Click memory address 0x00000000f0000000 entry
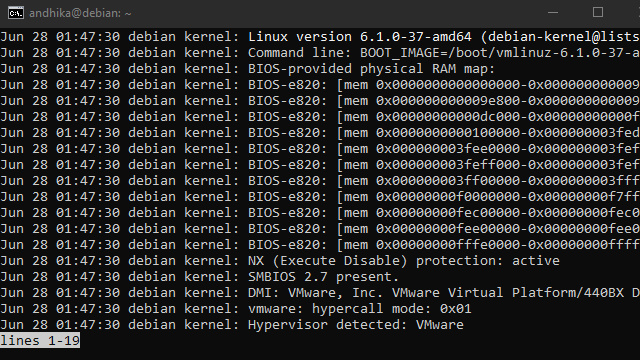The image size is (640, 360). click(448, 197)
